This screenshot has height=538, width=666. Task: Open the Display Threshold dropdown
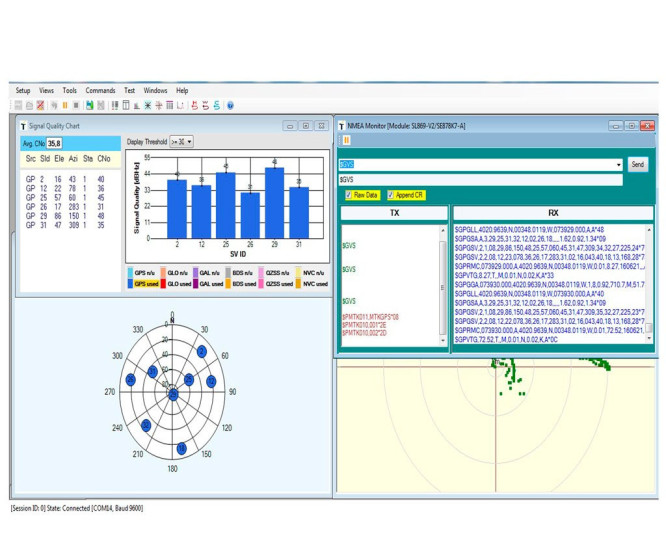(182, 142)
